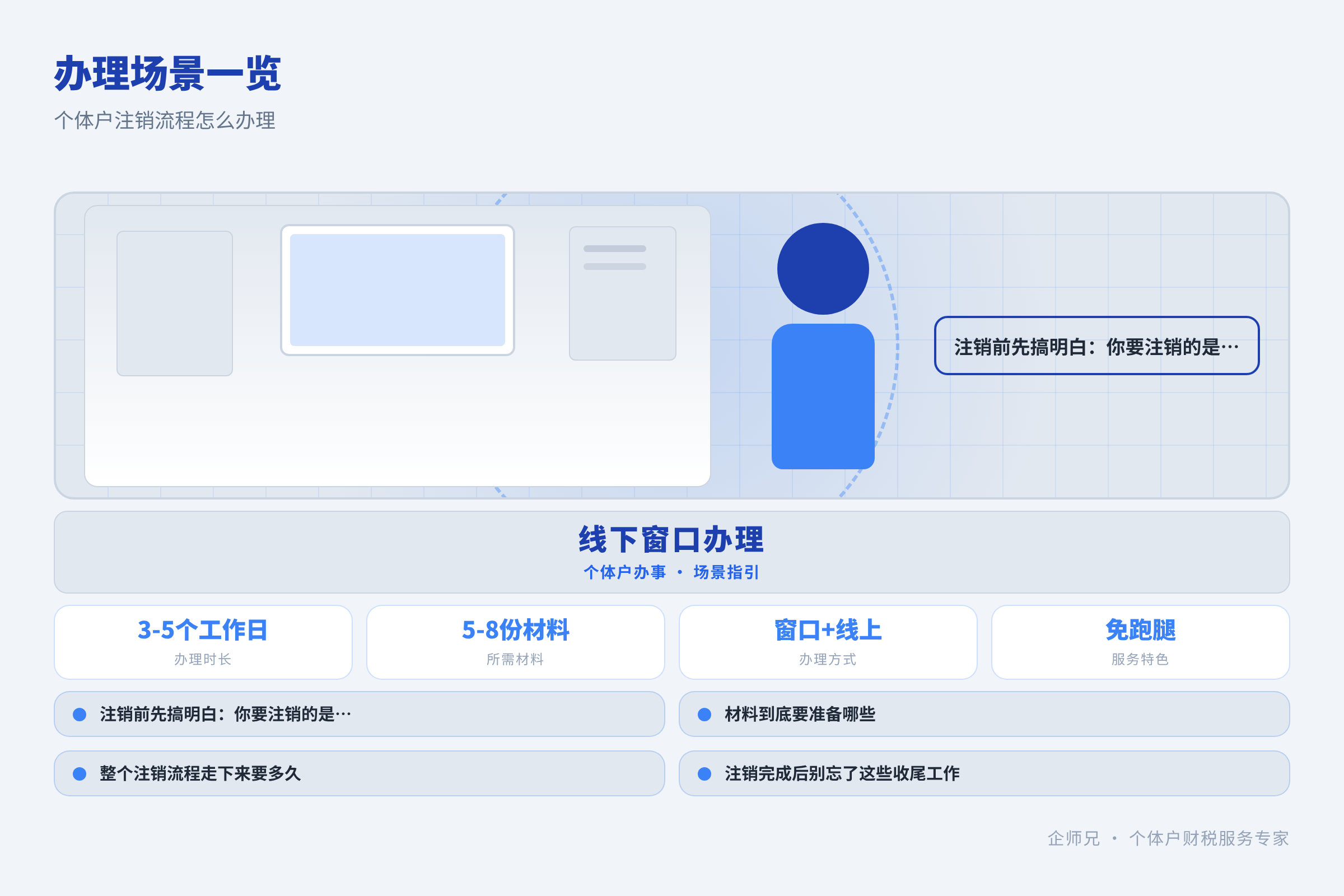Click subtitle 个体户注销流程怎么办理
The width and height of the screenshot is (1344, 896).
click(x=165, y=120)
